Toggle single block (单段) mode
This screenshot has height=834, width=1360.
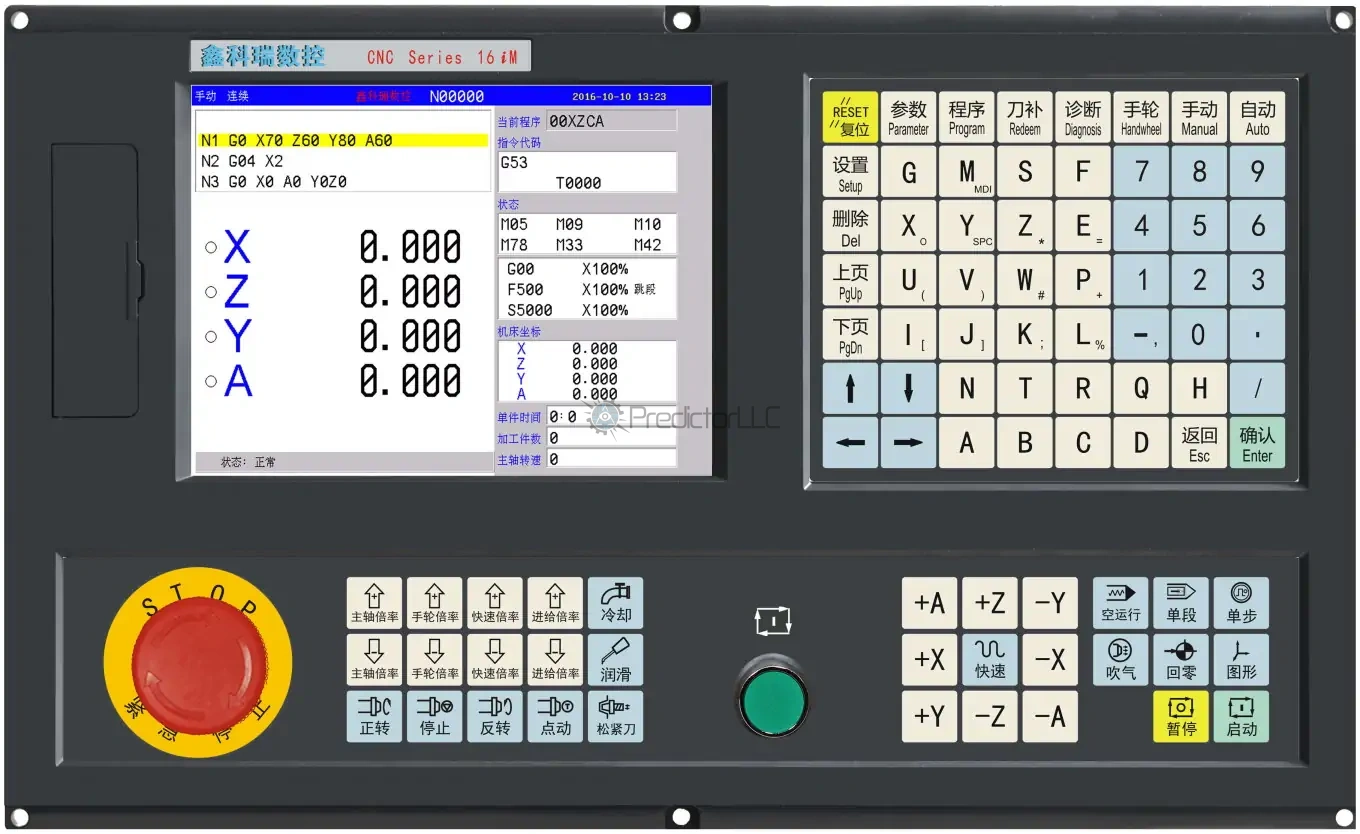(x=1181, y=603)
